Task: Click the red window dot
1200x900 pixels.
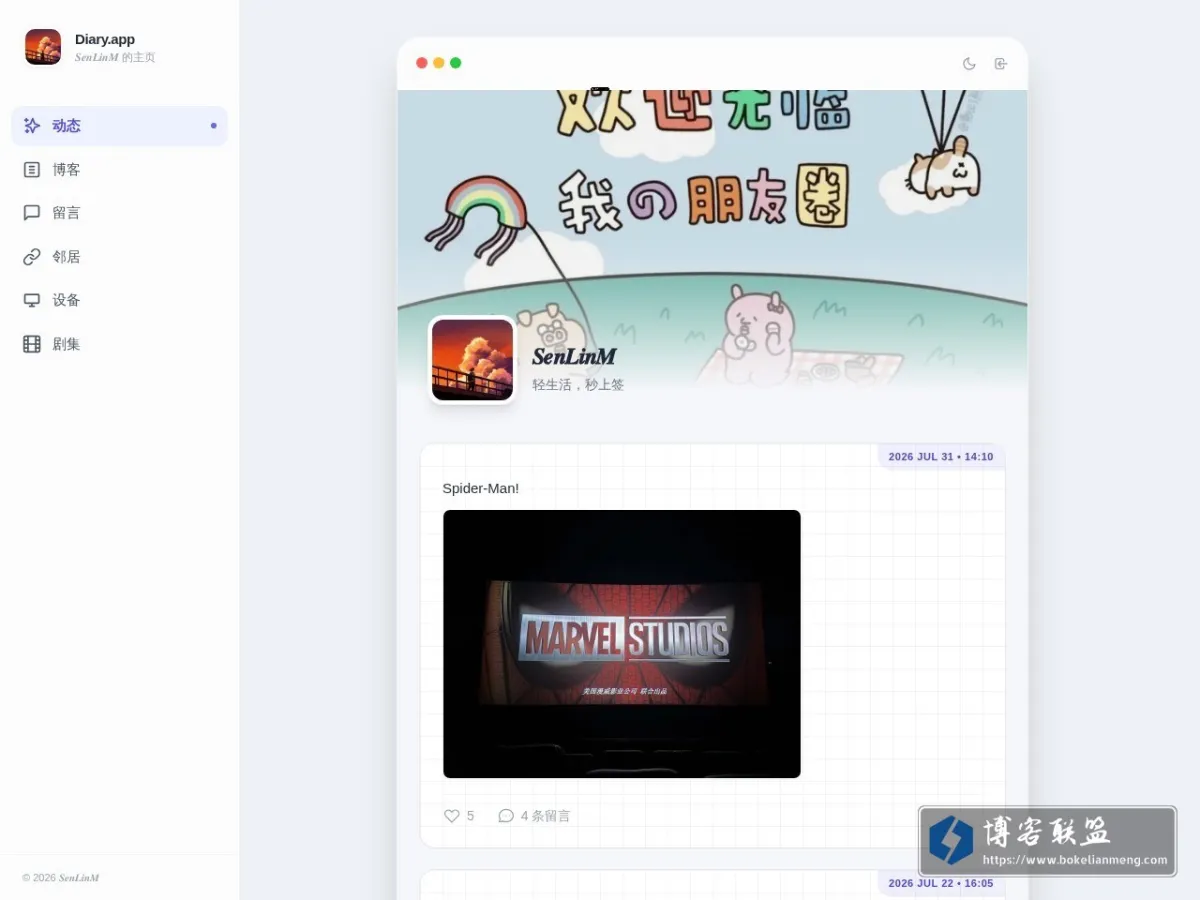Action: tap(422, 63)
